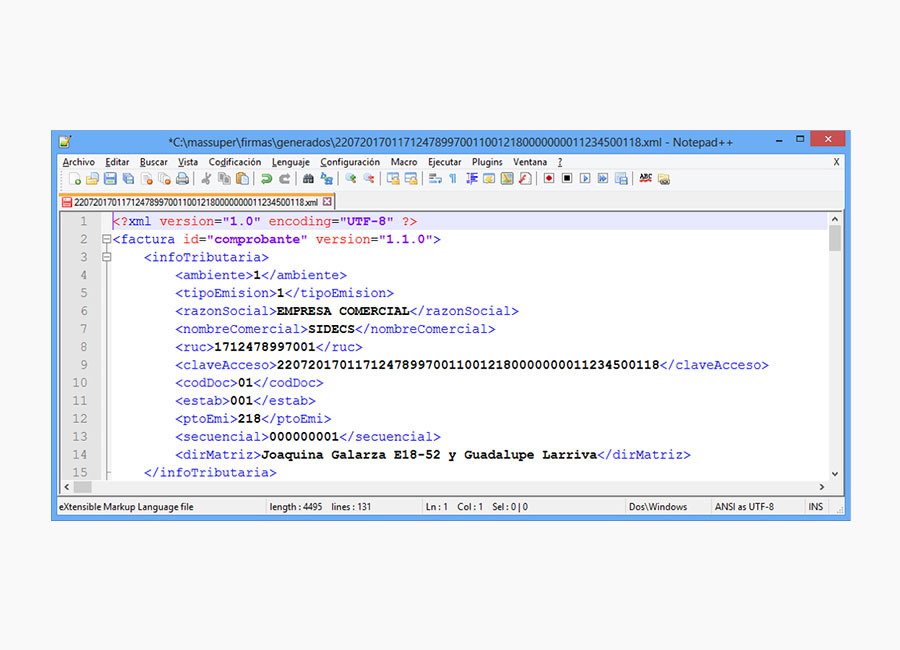
Task: Open the Lenguaje menu
Action: 290,162
